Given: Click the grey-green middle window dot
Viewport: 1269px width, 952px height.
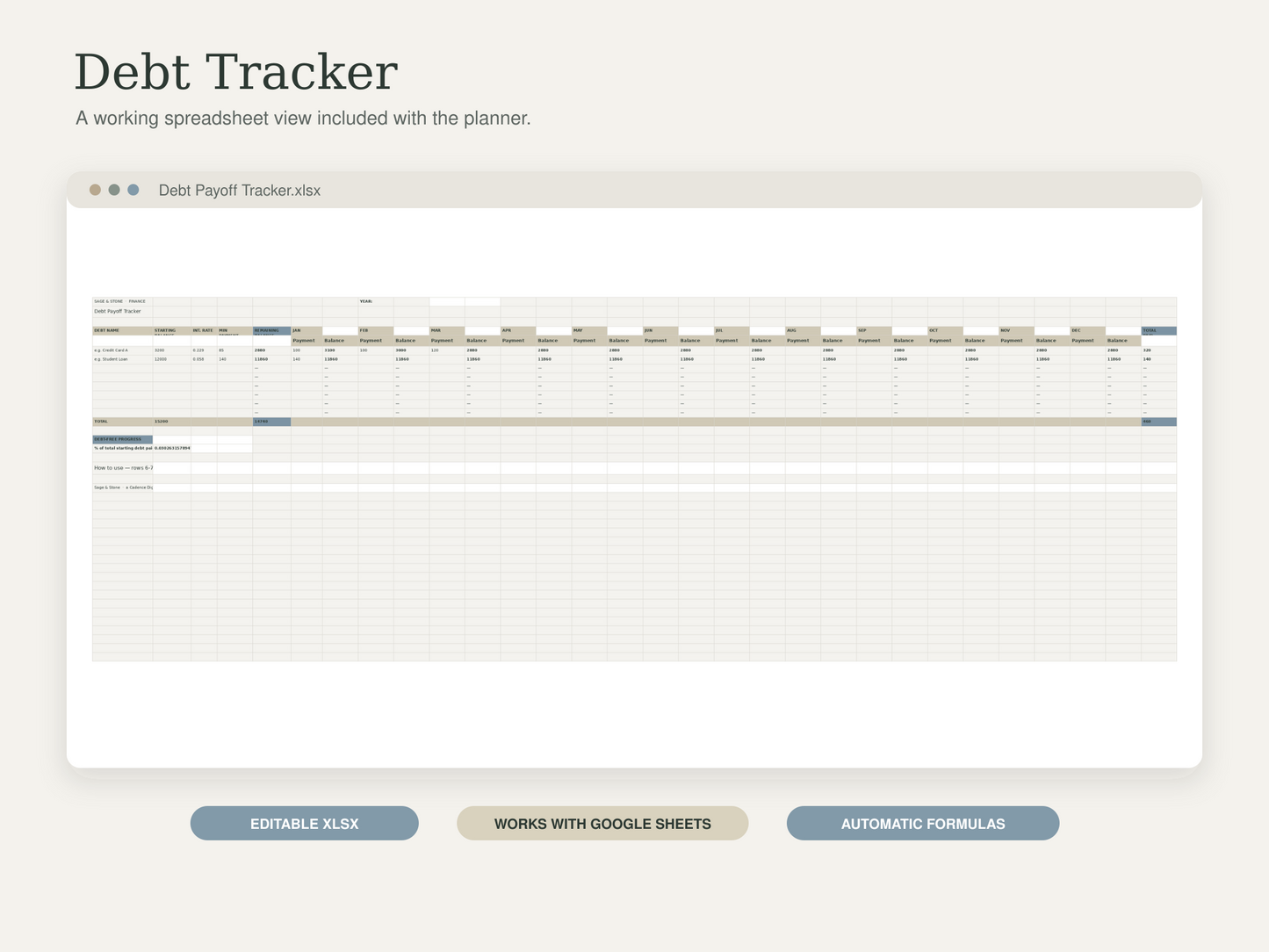Looking at the screenshot, I should pos(114,190).
